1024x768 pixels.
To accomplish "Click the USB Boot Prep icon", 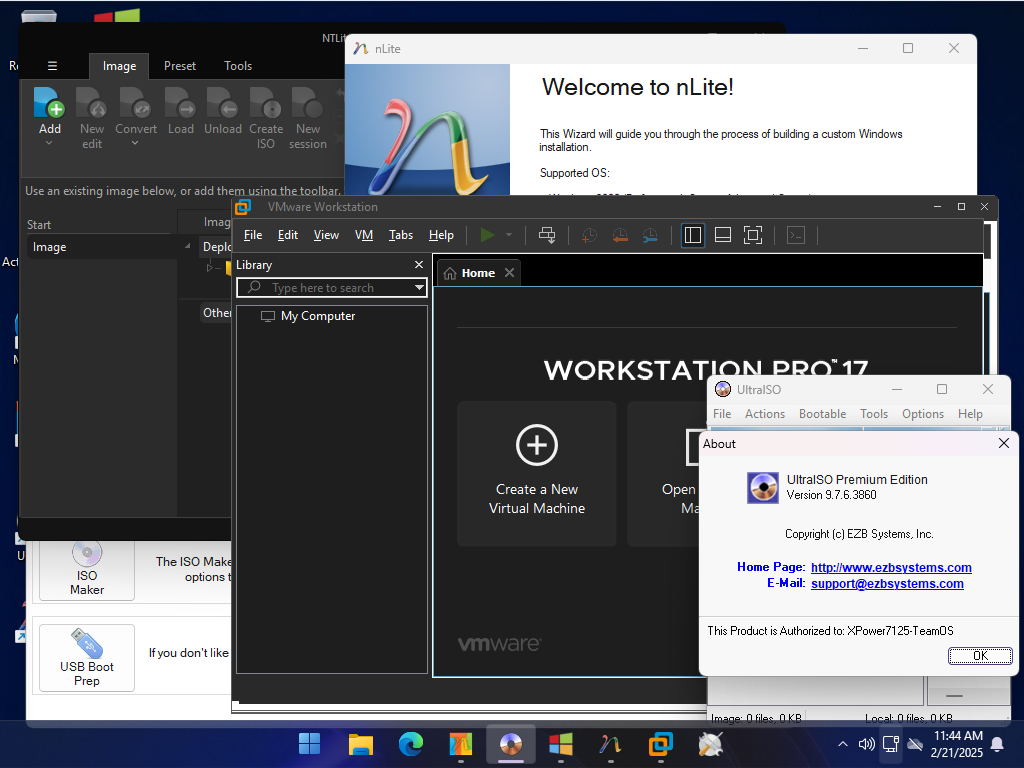I will tap(87, 643).
